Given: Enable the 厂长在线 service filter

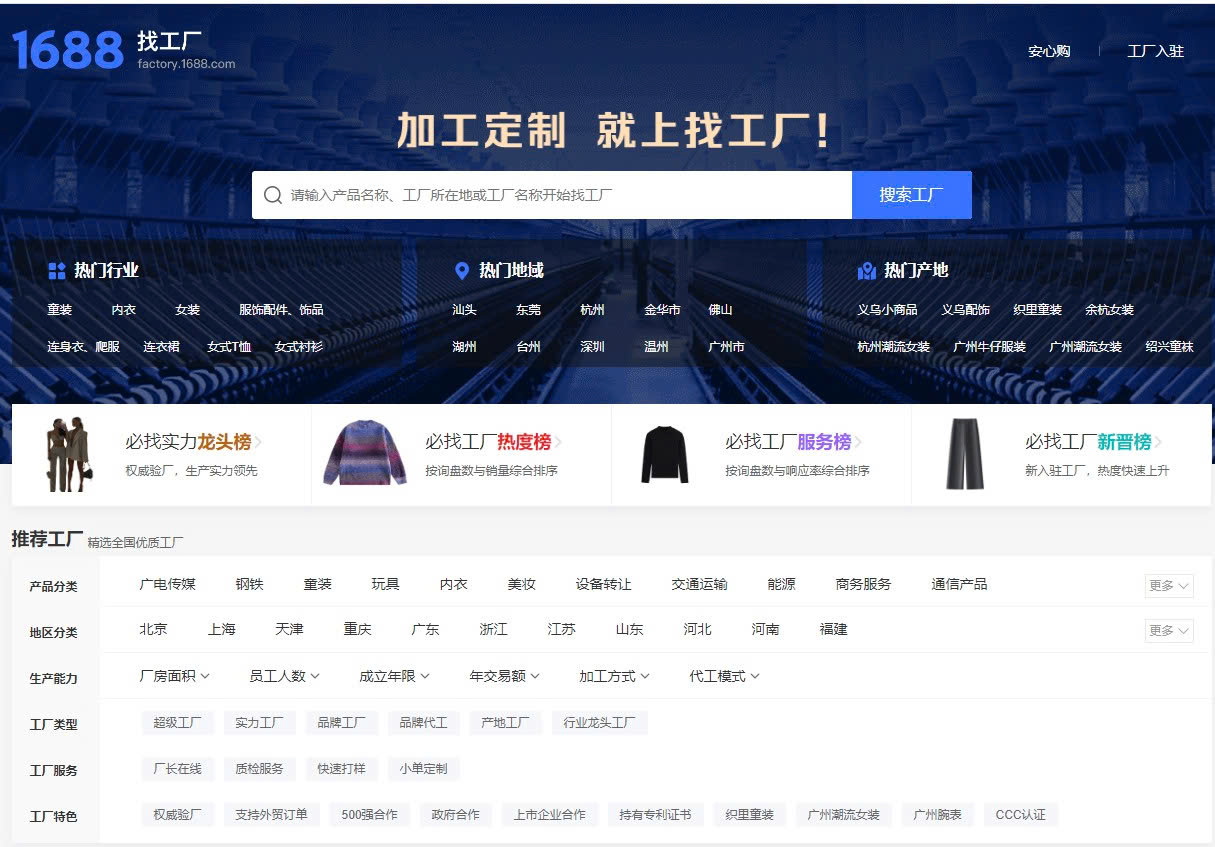Looking at the screenshot, I should coord(177,769).
